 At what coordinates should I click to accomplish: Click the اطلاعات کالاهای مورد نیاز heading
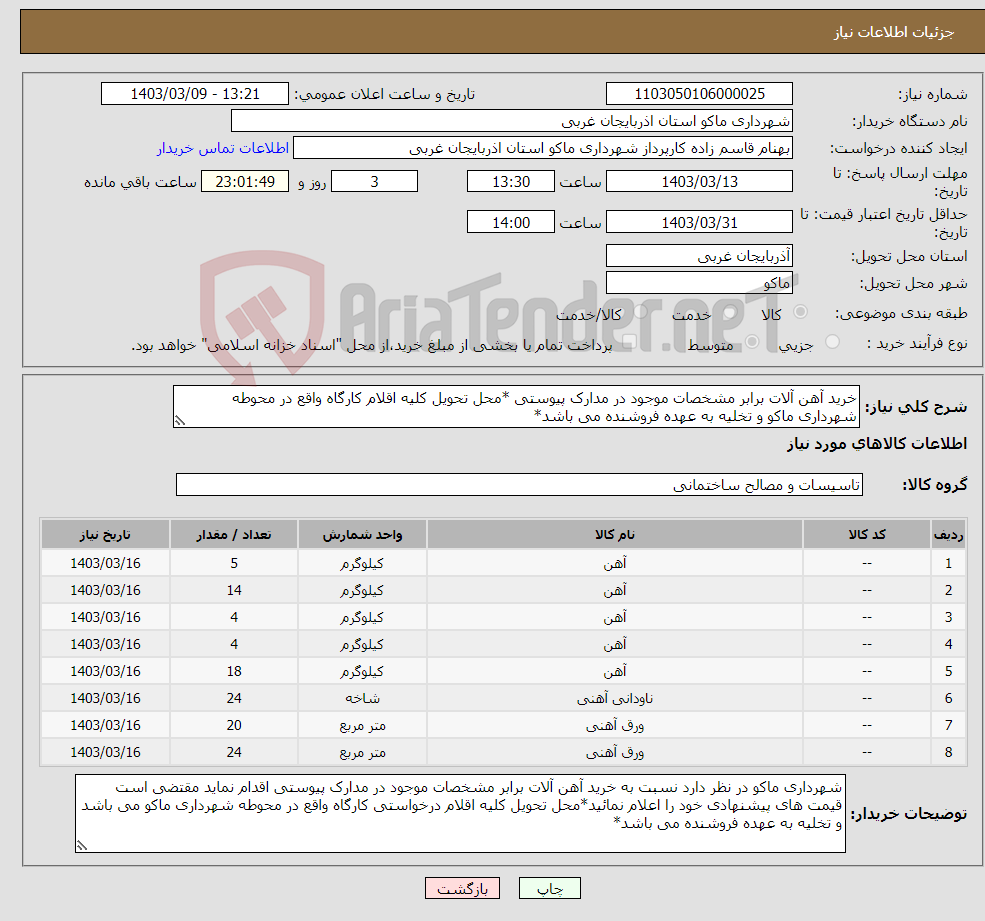[x=877, y=444]
